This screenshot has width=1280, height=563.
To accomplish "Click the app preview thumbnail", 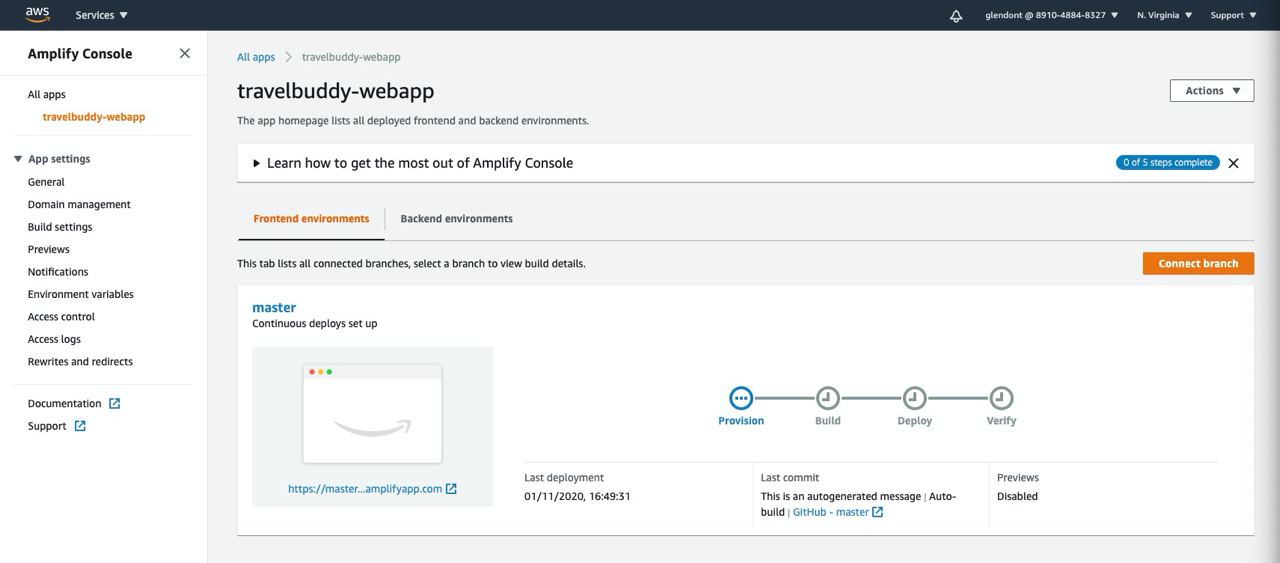I will pos(372,414).
